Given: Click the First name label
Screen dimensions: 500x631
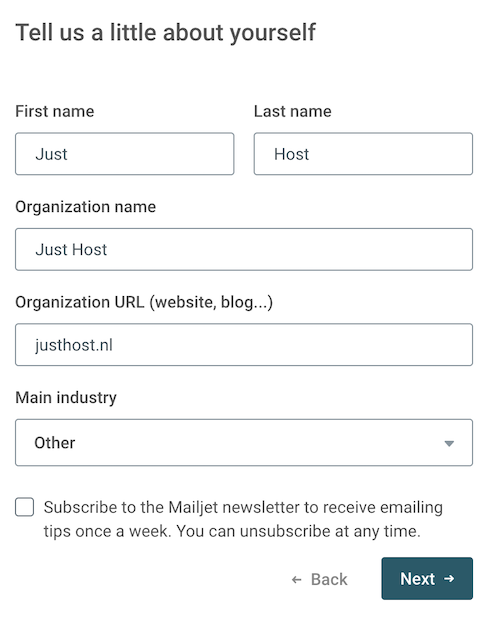Looking at the screenshot, I should click(55, 111).
